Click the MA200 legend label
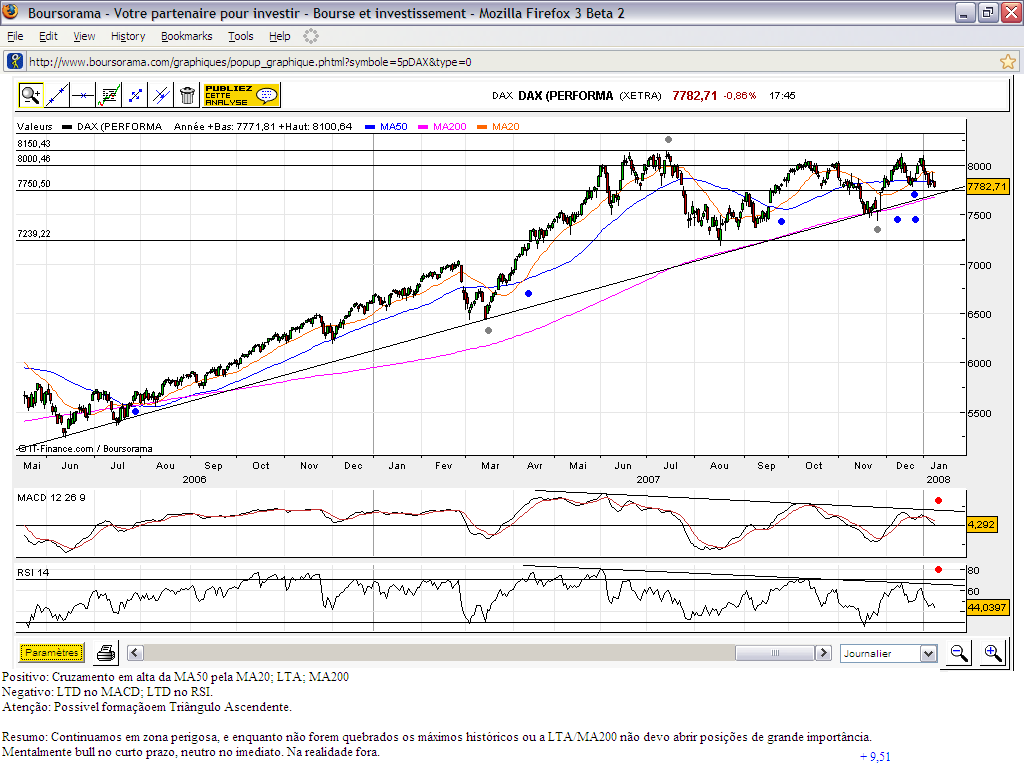The width and height of the screenshot is (1024, 768). coord(450,127)
